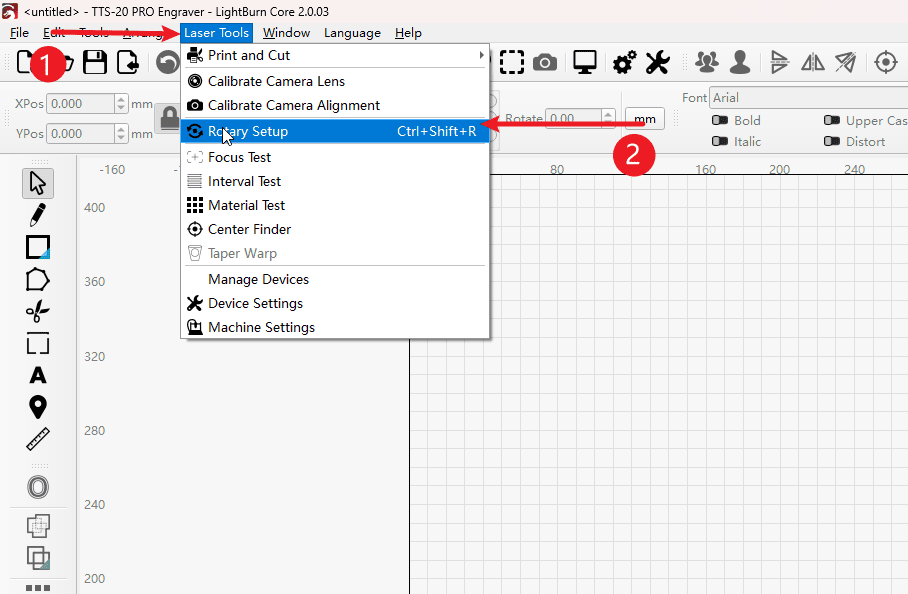This screenshot has height=594, width=908.
Task: Select Material Test menu entry
Action: [246, 205]
